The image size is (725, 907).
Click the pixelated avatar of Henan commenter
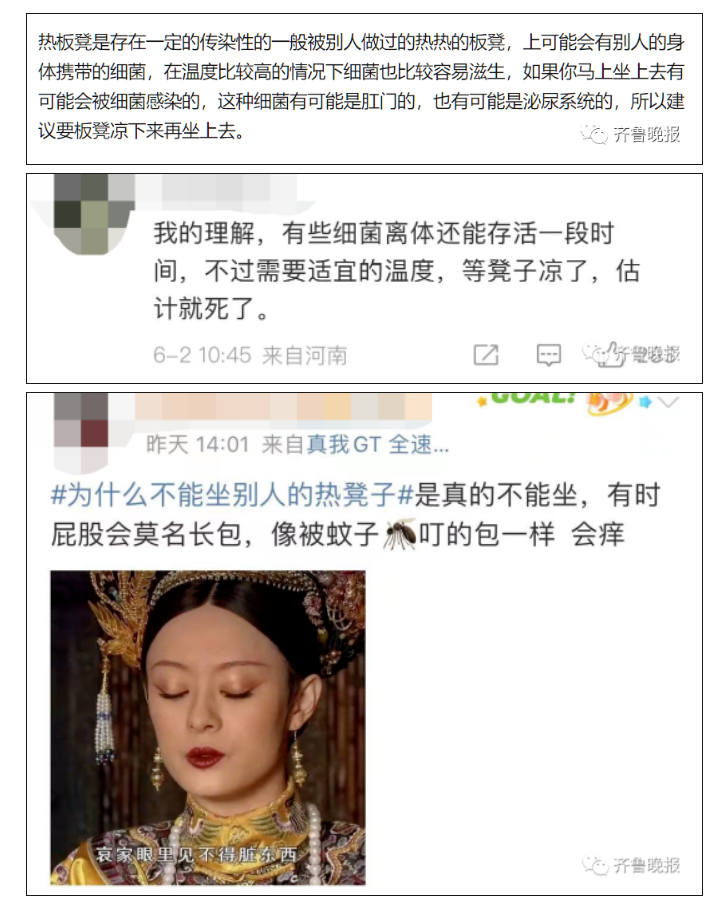coord(94,214)
